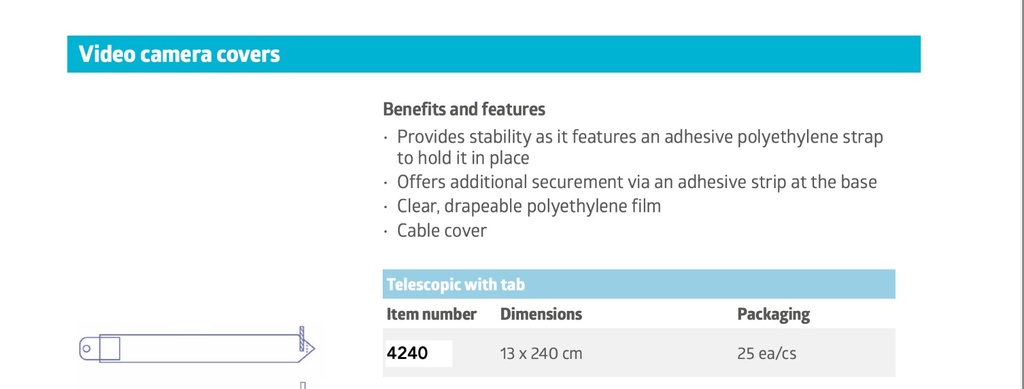Click the partial diagram below the cover drawing
The height and width of the screenshot is (389, 1024).
(x=302, y=386)
